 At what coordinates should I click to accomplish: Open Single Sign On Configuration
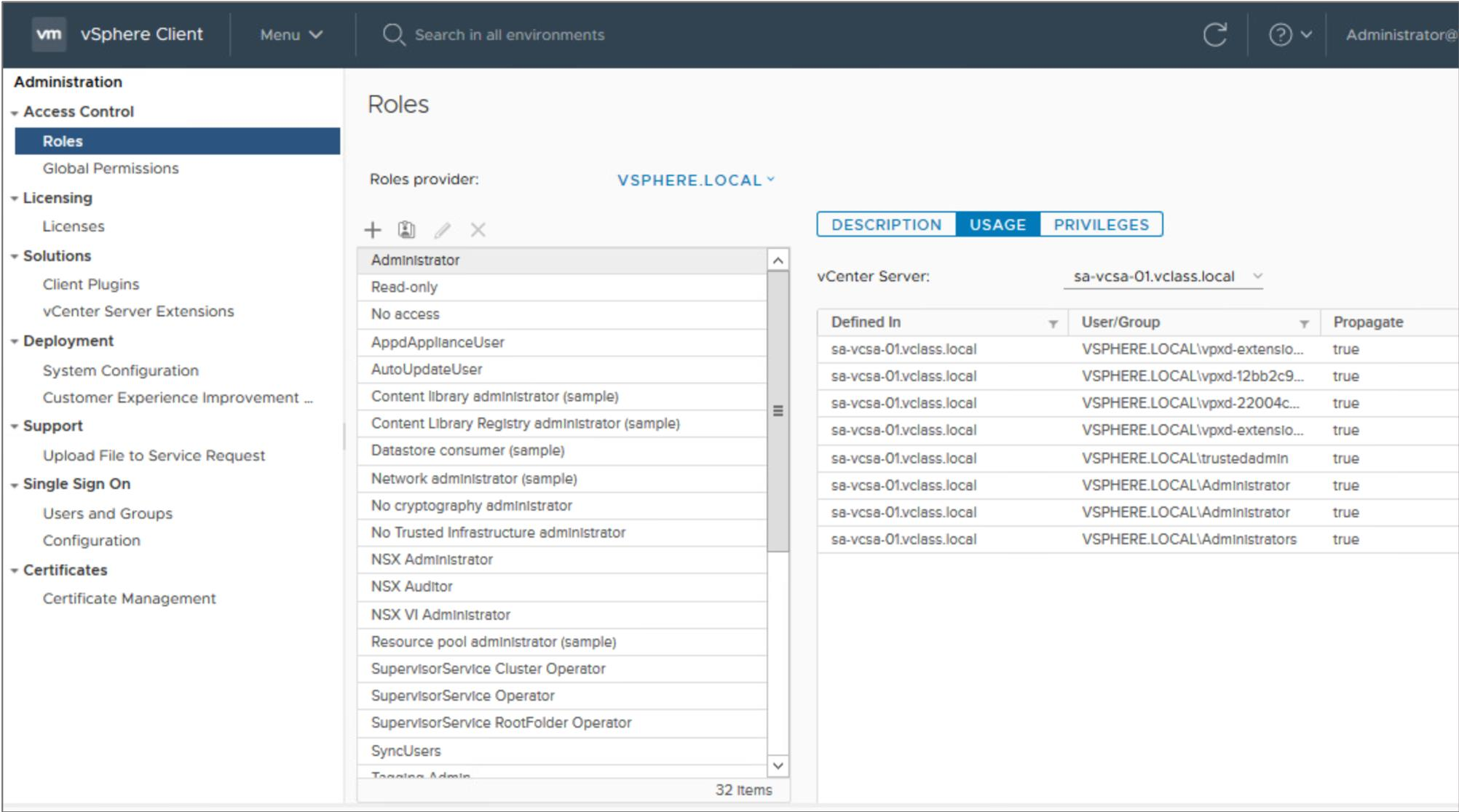(92, 541)
